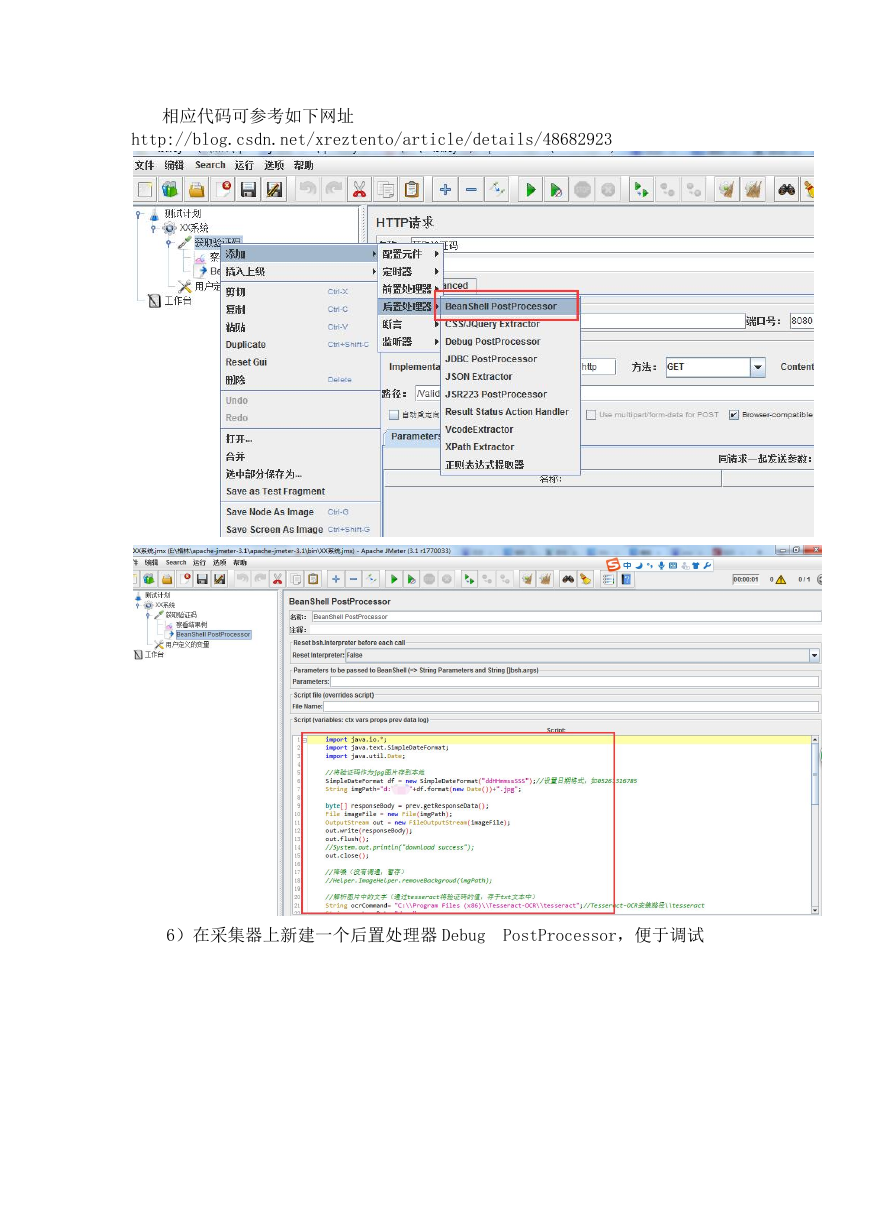Choose Debug PostProcessor from submenu

coord(511,341)
